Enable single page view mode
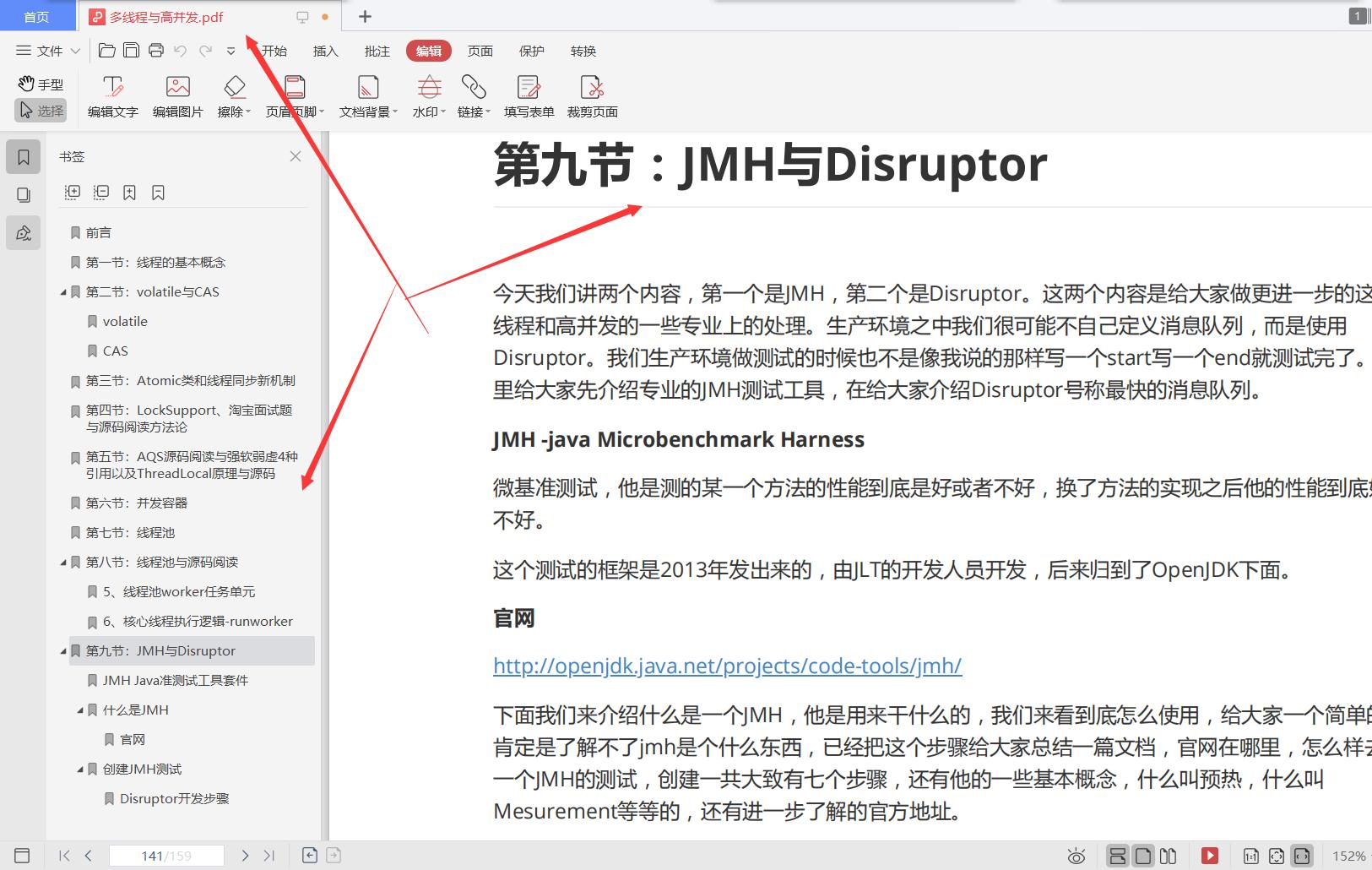 coord(1143,856)
